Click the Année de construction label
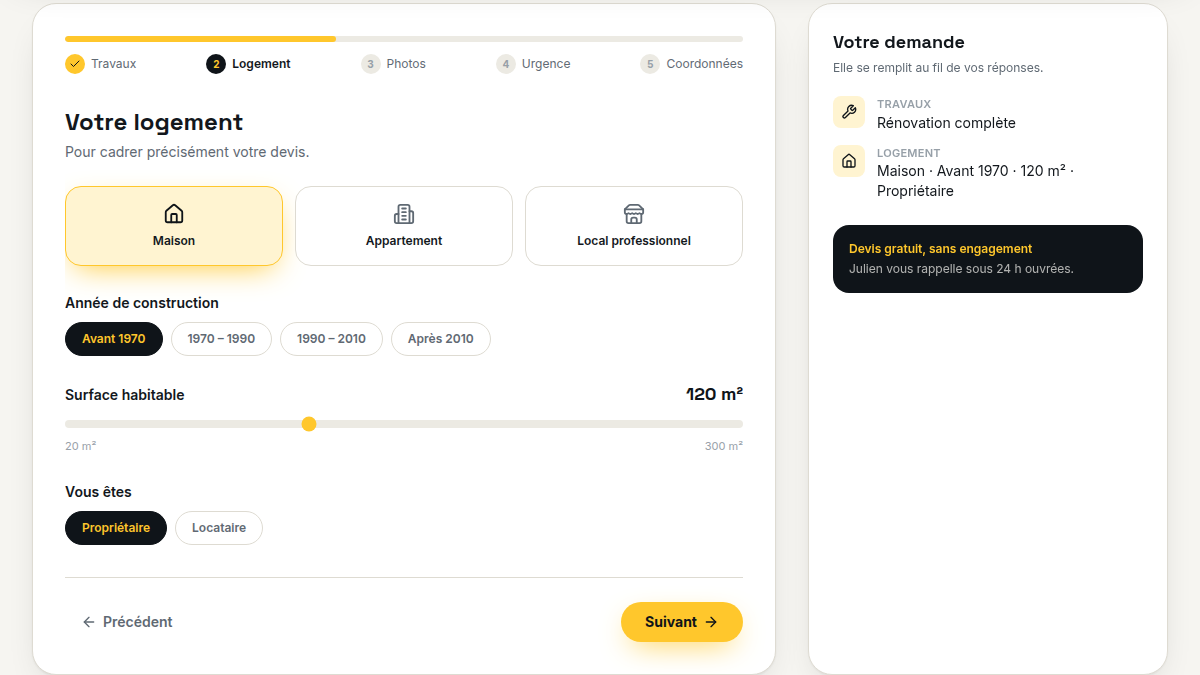The image size is (1200, 675). pos(142,303)
